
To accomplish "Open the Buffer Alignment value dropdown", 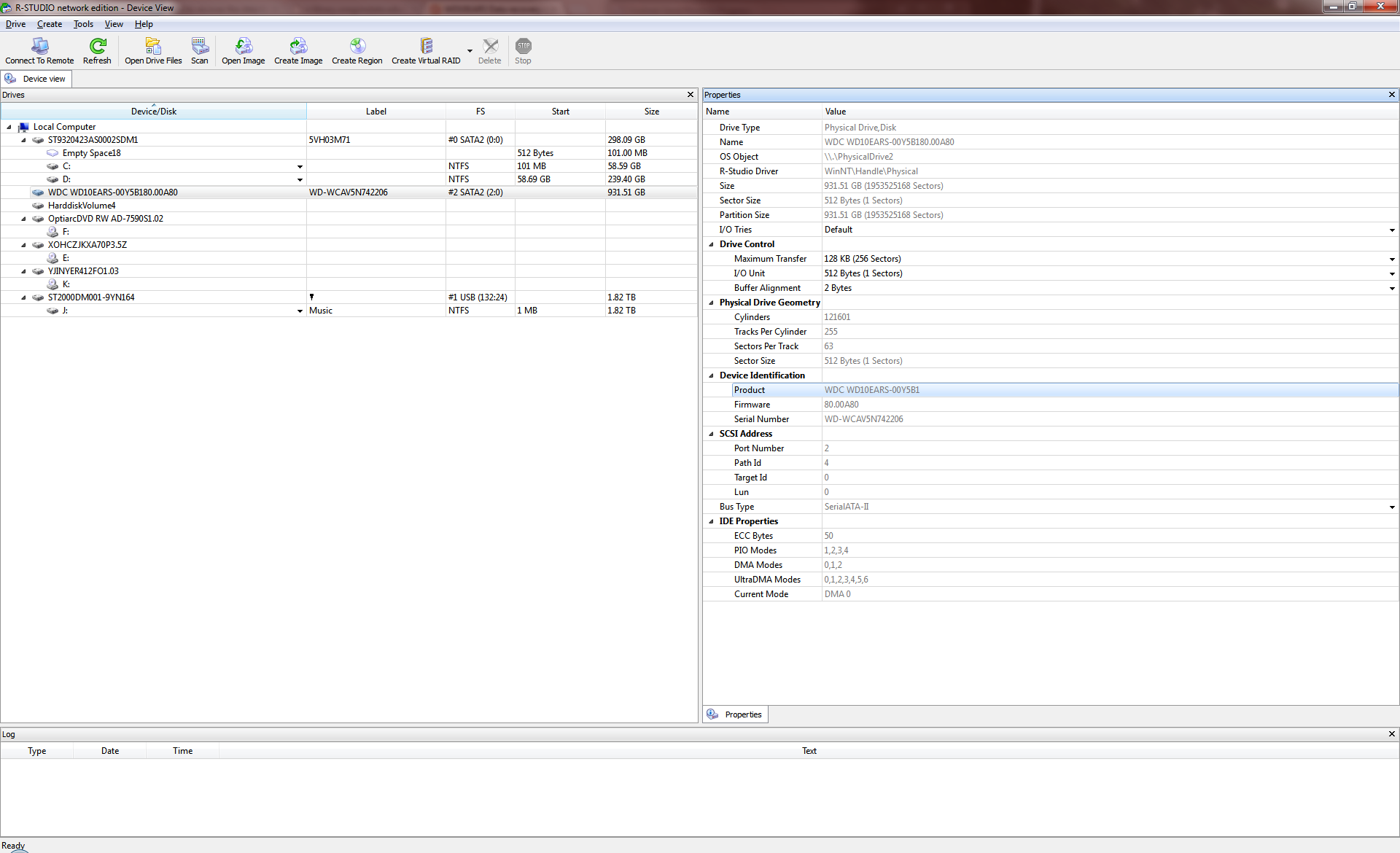I will point(1392,289).
